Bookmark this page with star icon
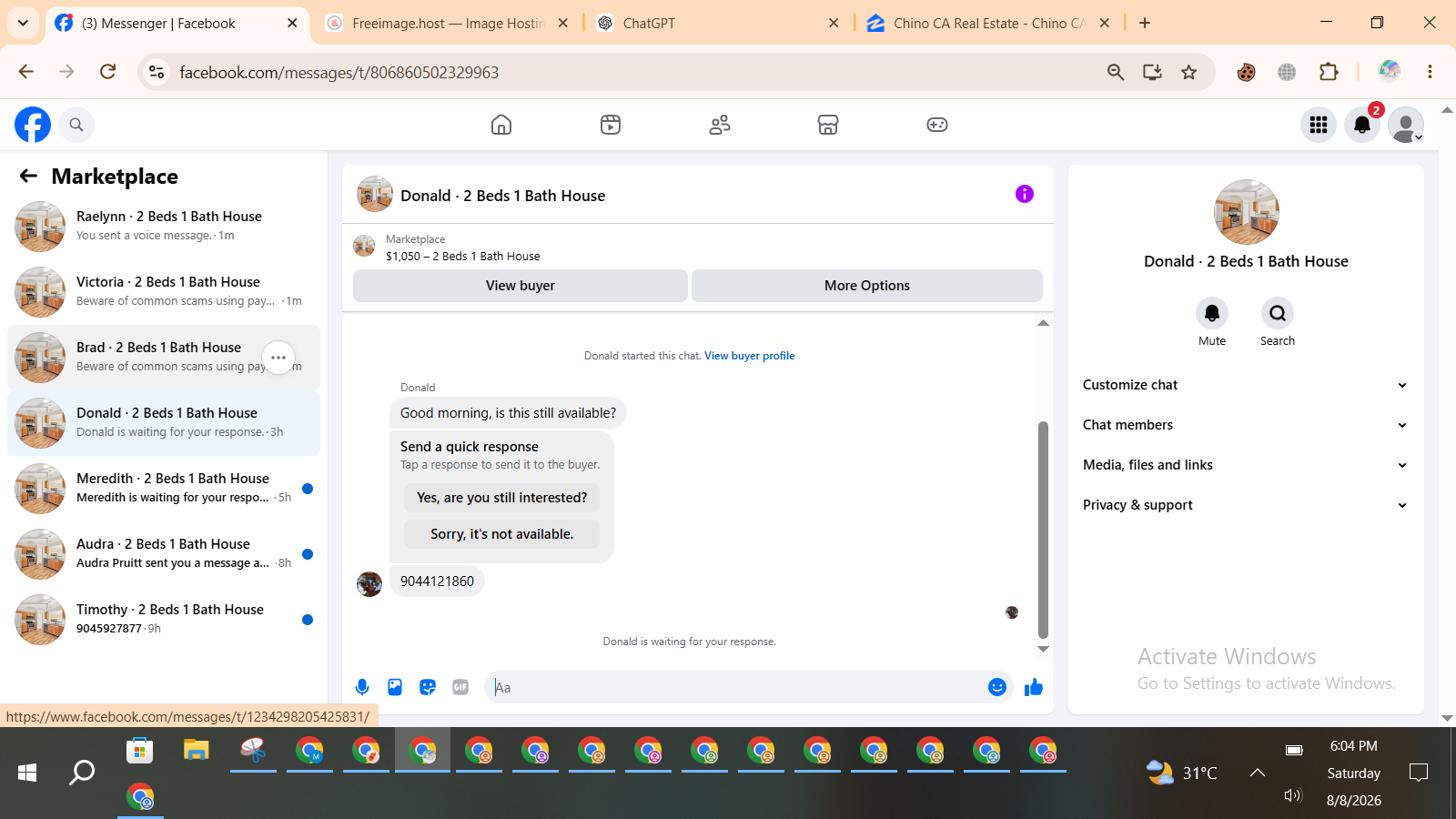1456x819 pixels. [1189, 72]
